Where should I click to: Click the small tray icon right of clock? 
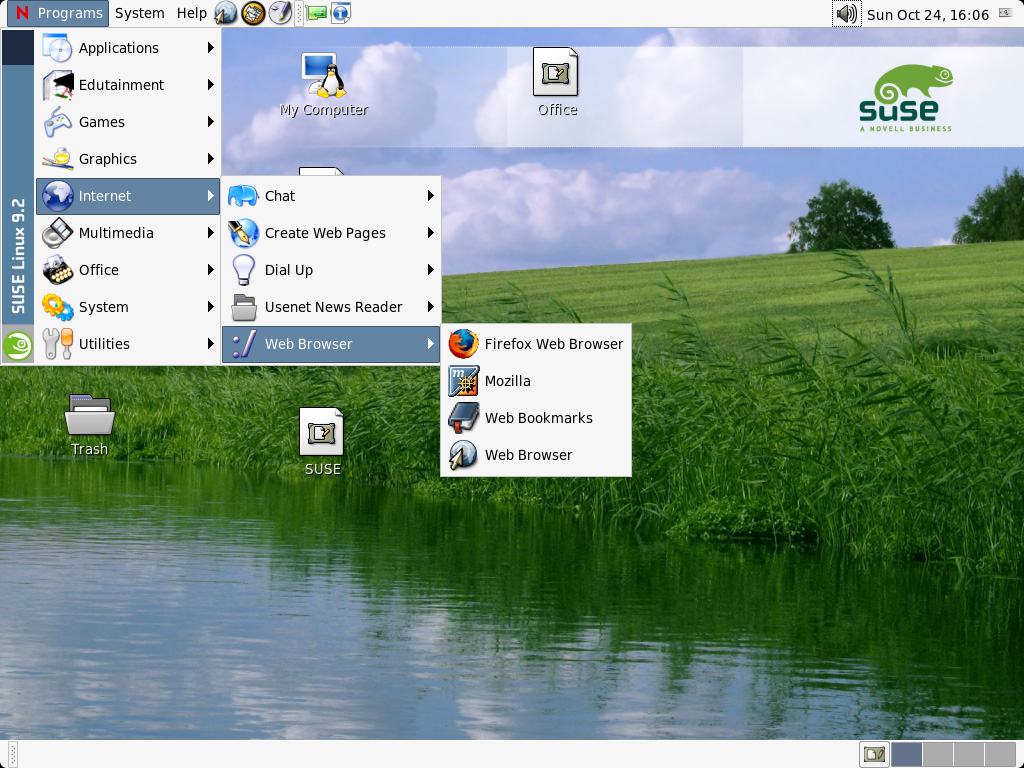(1006, 13)
